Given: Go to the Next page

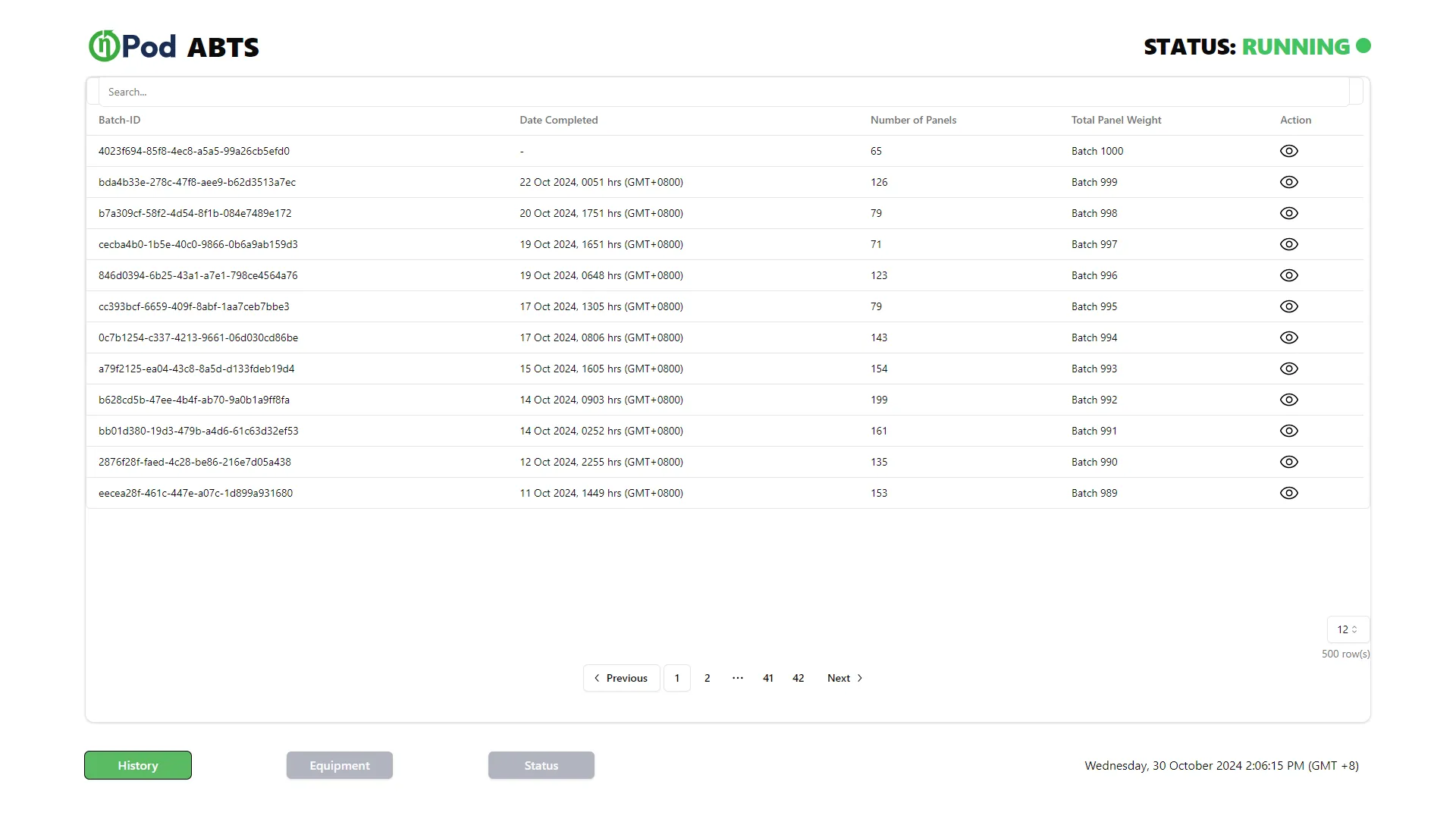Looking at the screenshot, I should (845, 678).
